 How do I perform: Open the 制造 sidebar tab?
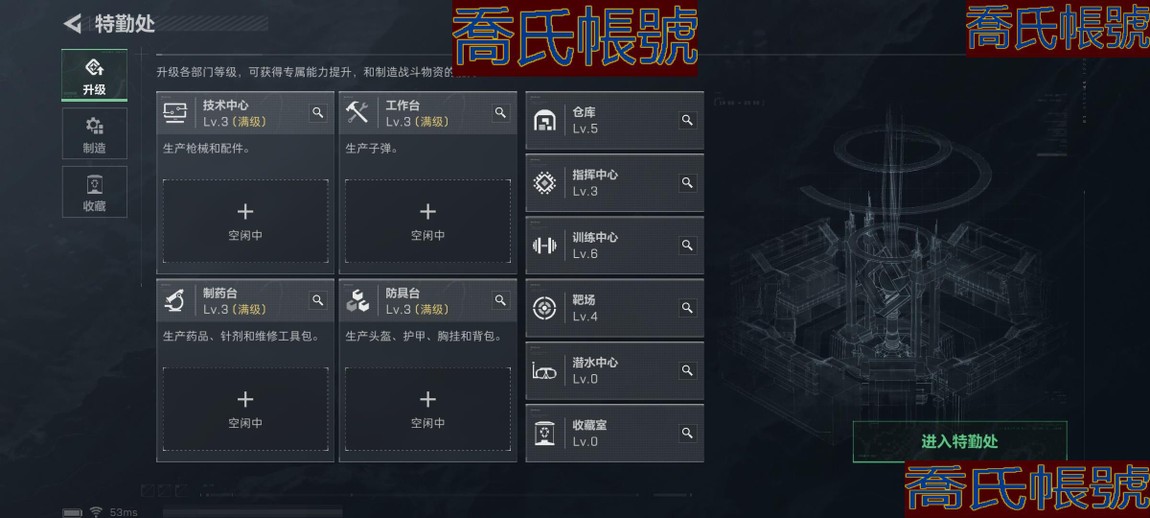pyautogui.click(x=94, y=134)
